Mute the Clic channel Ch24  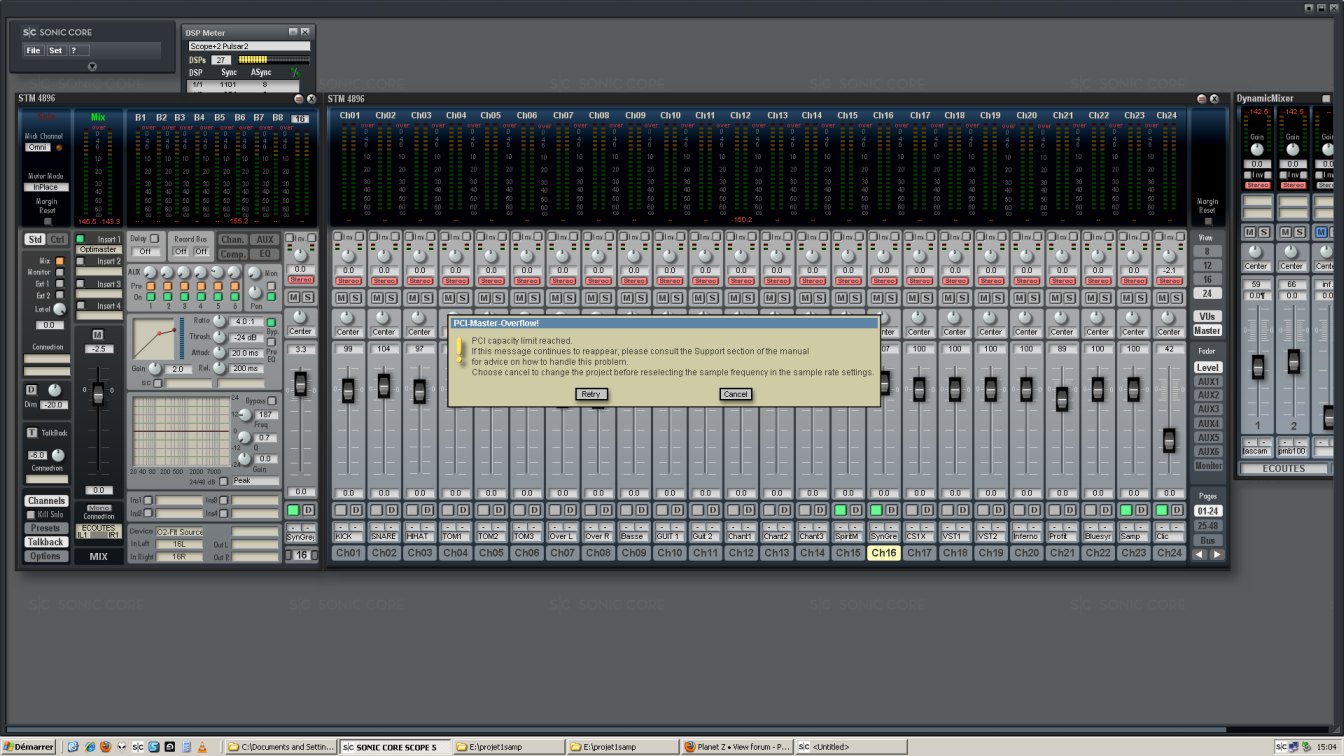point(1162,297)
